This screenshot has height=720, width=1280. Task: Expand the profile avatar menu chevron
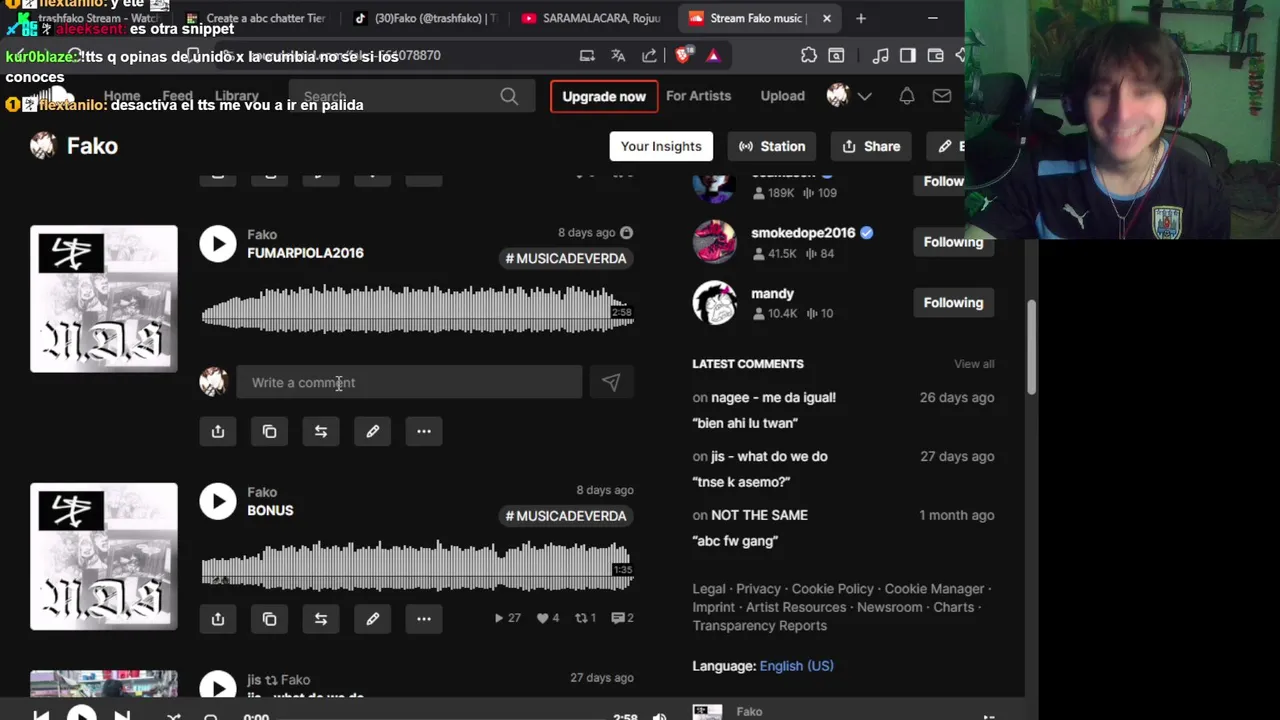(864, 96)
